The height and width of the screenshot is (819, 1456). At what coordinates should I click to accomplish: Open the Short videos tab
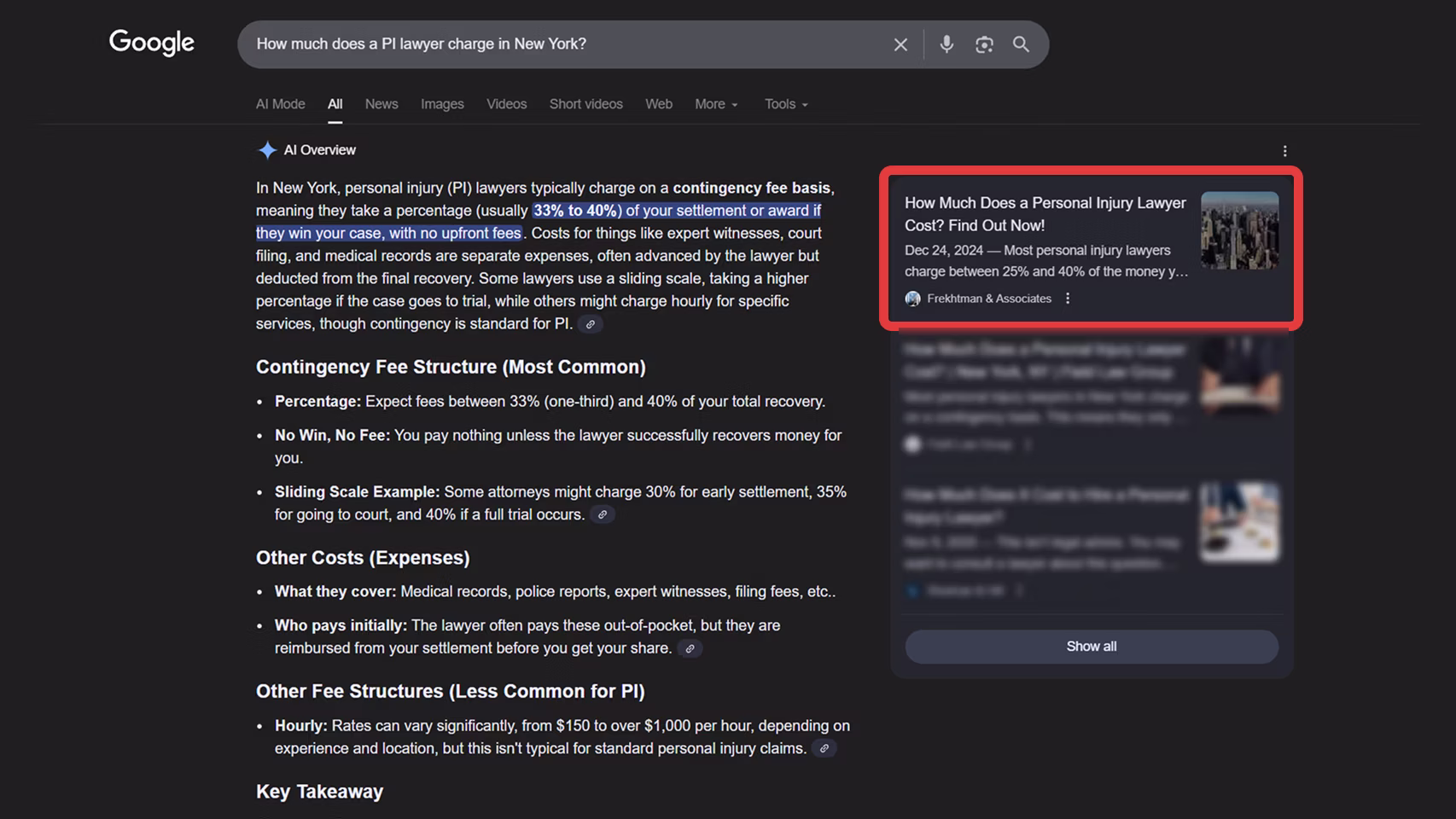tap(586, 104)
